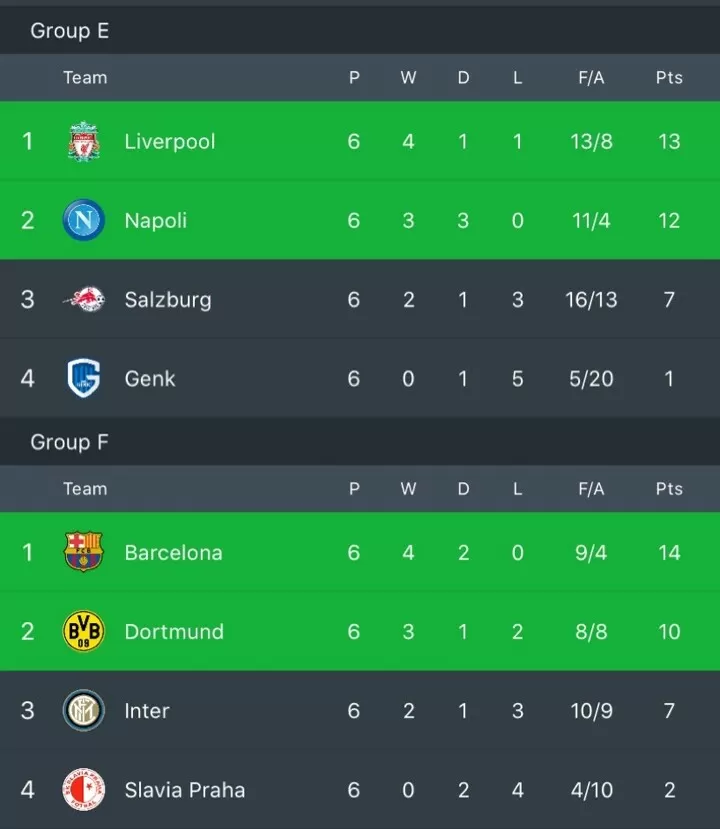The width and height of the screenshot is (720, 829).
Task: Click the Pts column header in Group E
Action: click(669, 78)
